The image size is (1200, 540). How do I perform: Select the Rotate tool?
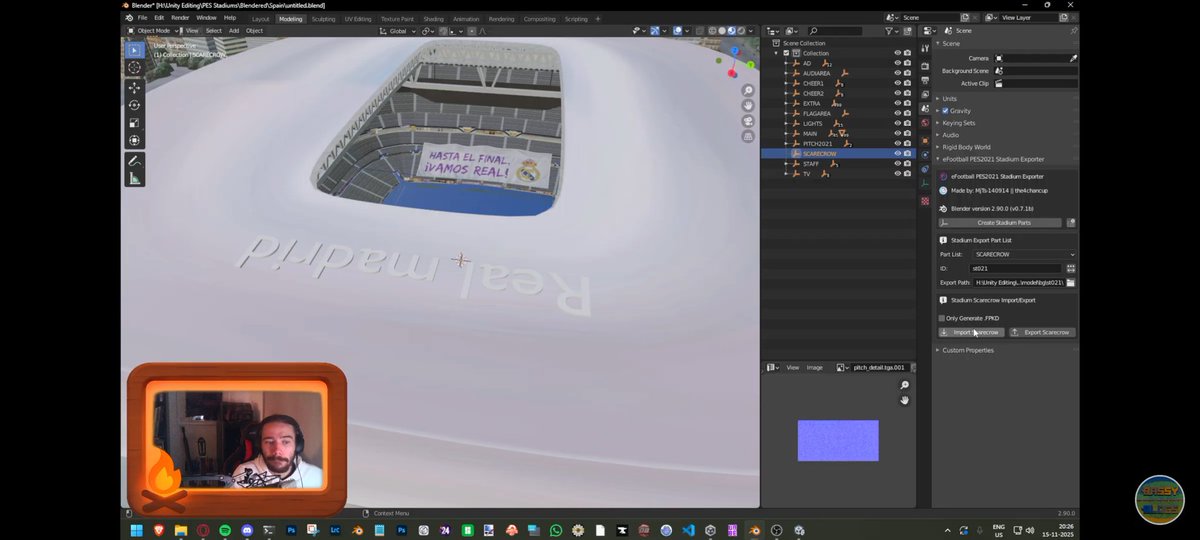[134, 105]
